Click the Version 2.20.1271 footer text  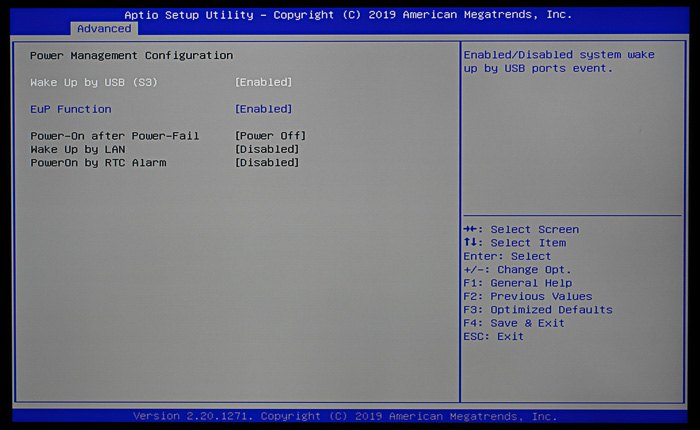coord(345,416)
